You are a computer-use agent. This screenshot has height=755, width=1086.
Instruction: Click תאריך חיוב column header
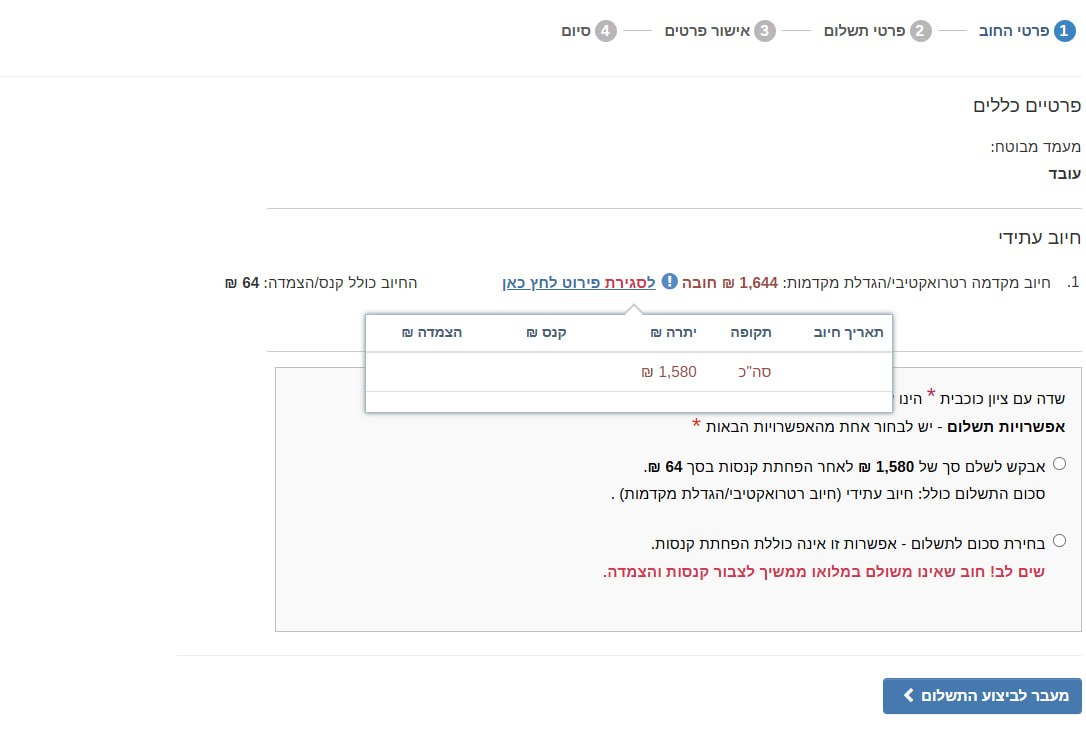click(848, 332)
